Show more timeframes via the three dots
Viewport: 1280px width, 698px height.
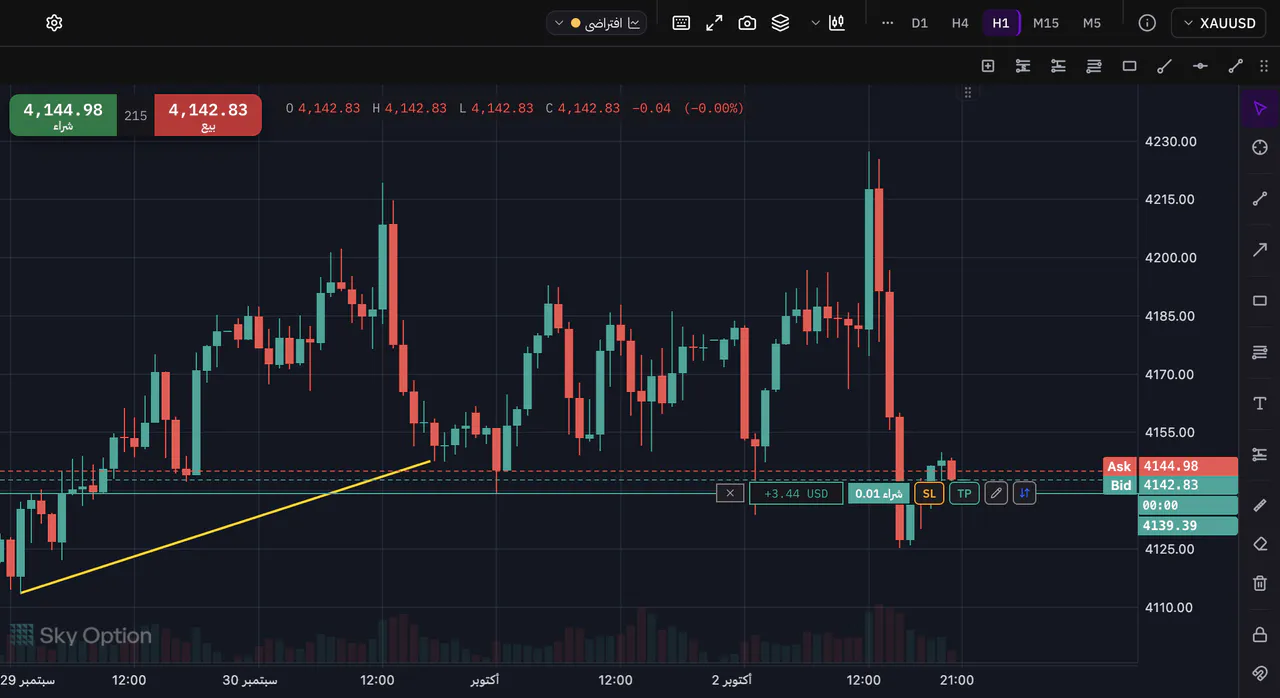coord(887,23)
